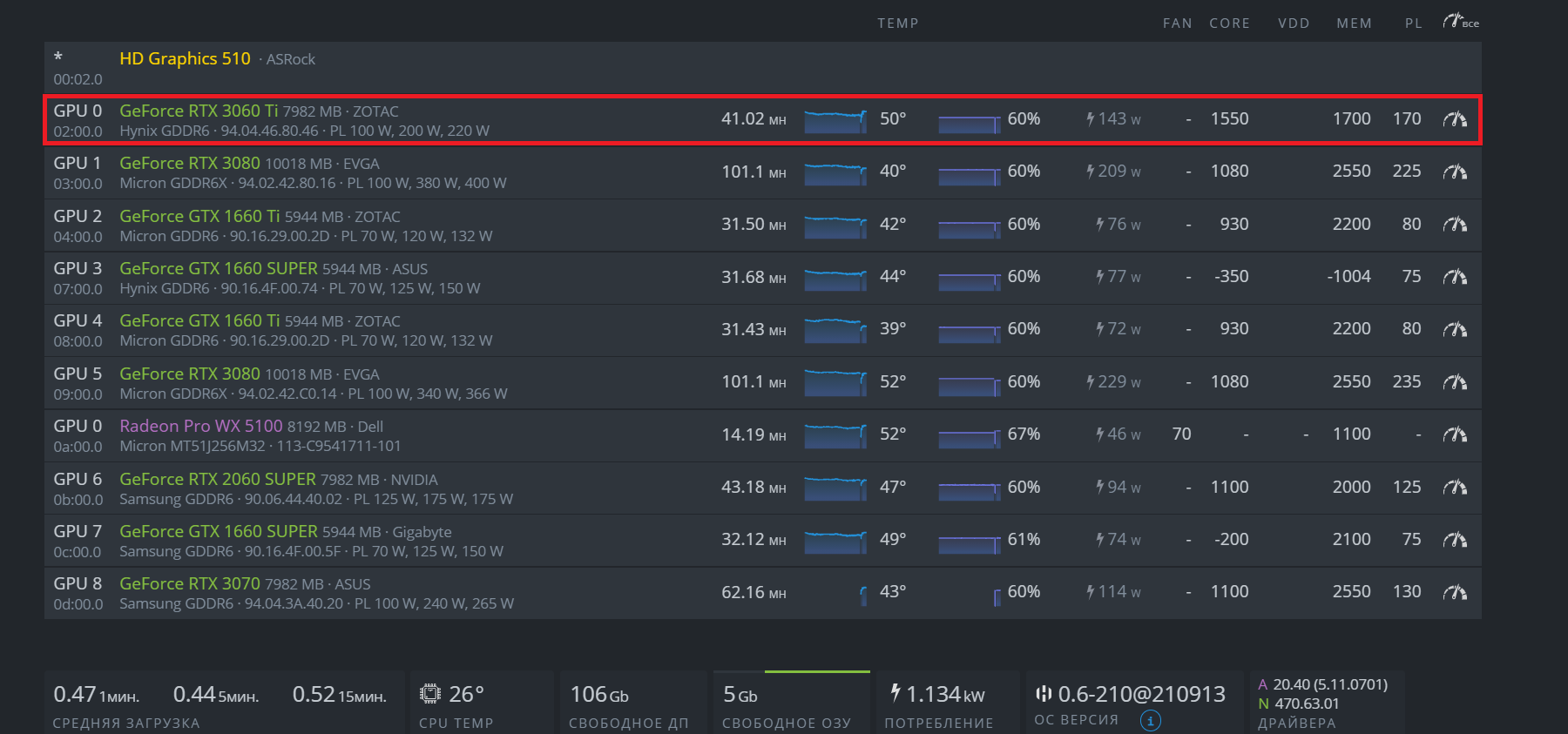
Task: Click the MEM column header
Action: tap(1354, 24)
